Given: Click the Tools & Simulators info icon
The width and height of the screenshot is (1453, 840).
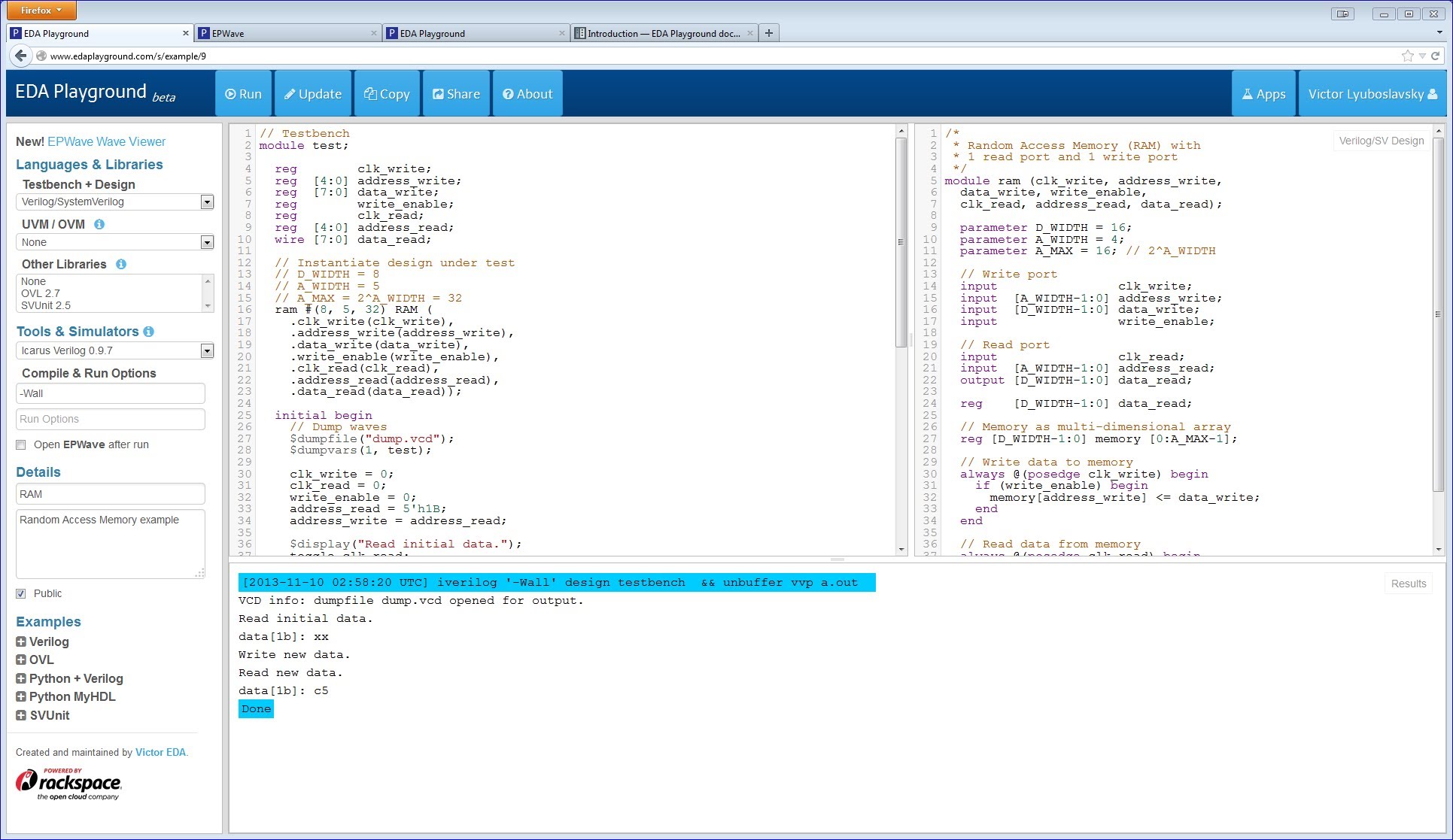Looking at the screenshot, I should [x=149, y=332].
